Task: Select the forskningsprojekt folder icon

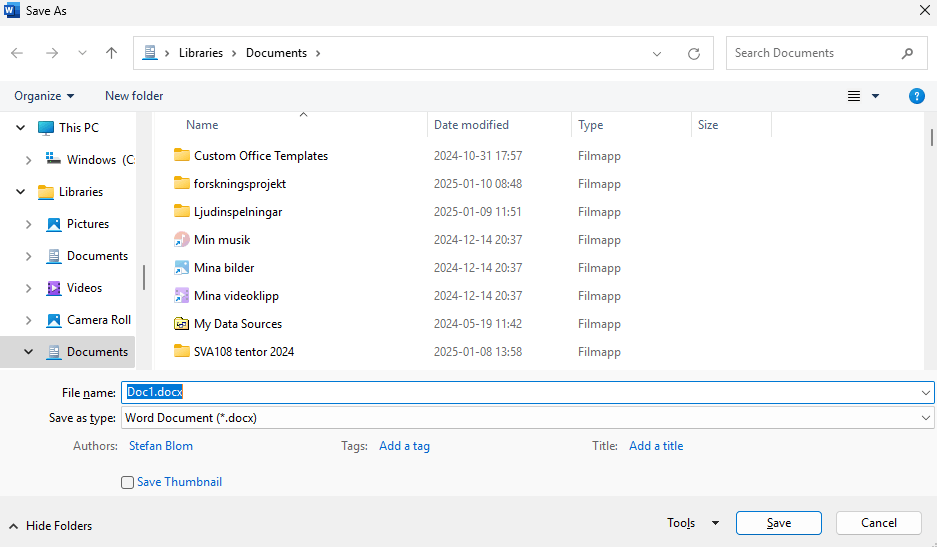Action: (182, 184)
